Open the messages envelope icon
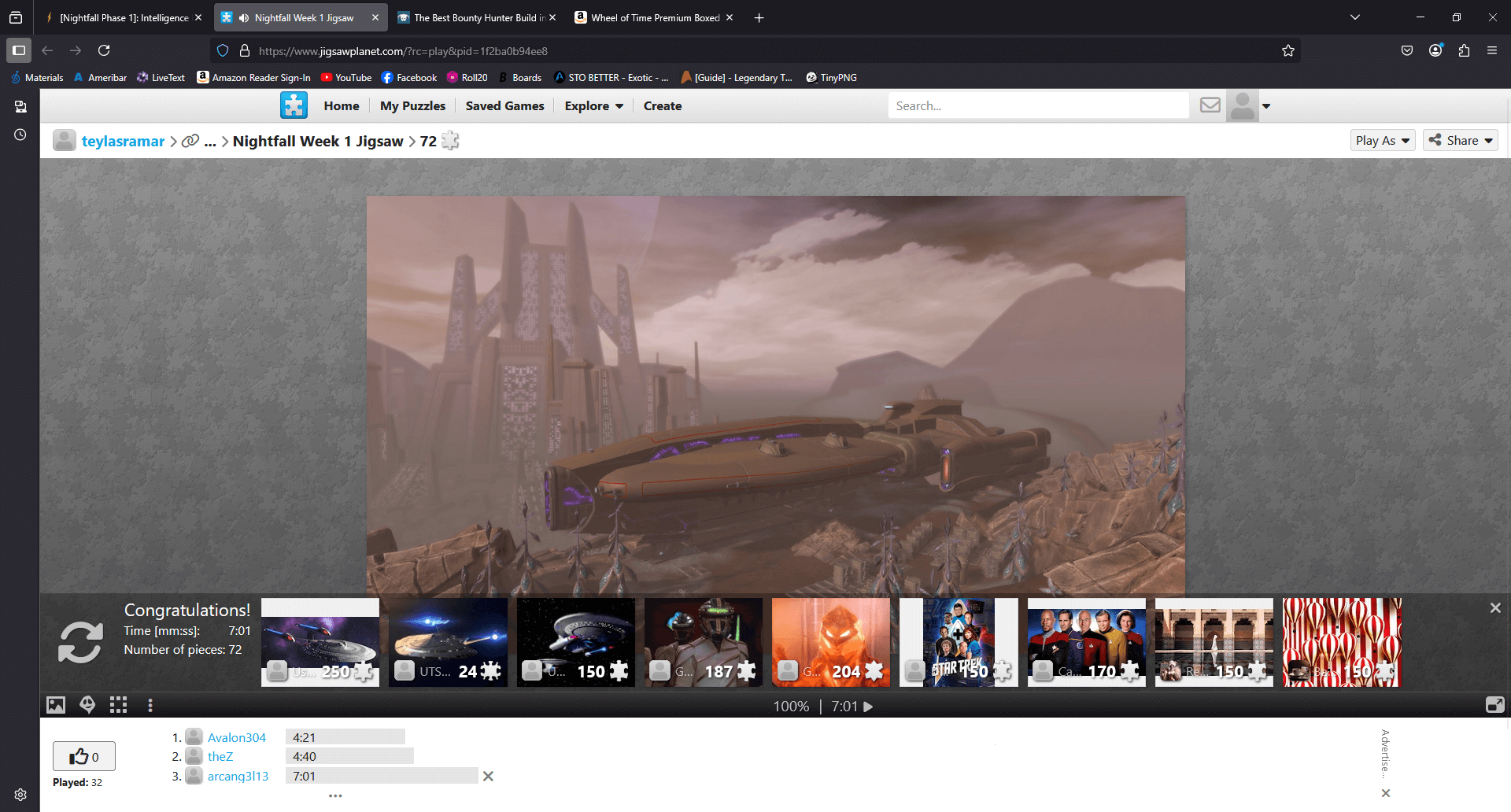 click(1210, 105)
